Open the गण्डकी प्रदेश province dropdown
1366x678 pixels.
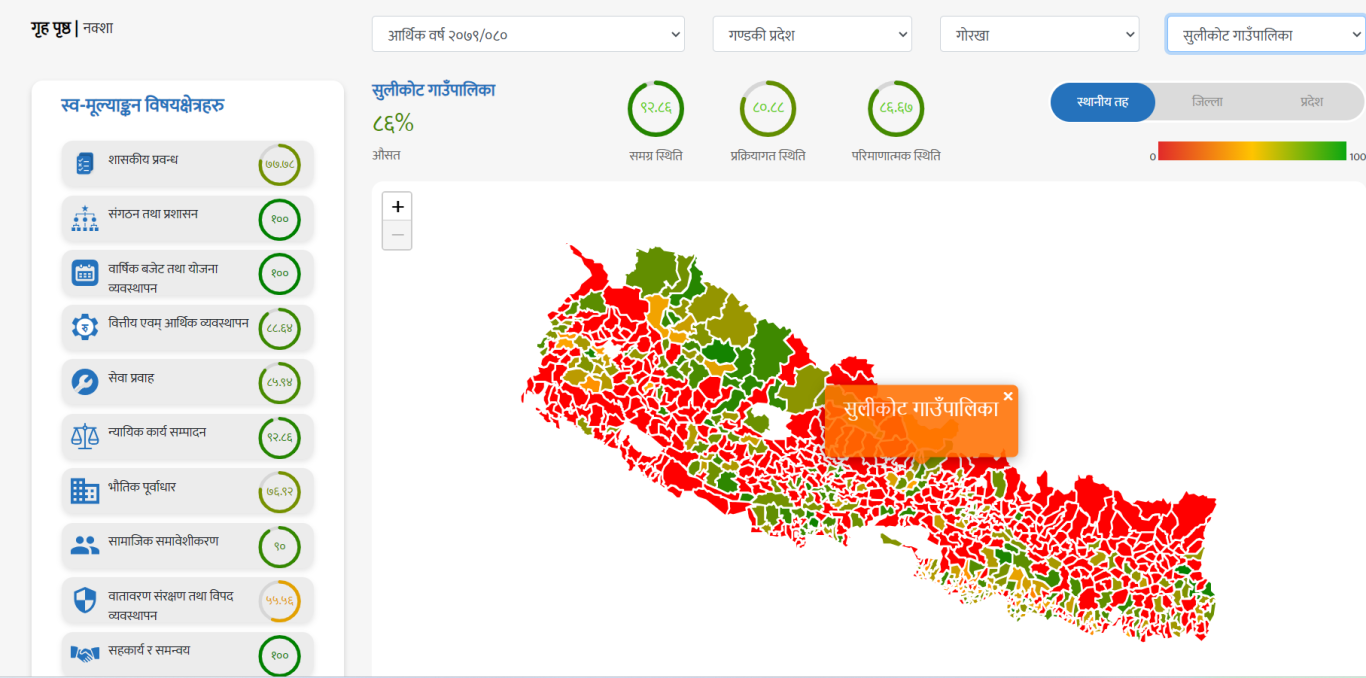click(x=811, y=34)
